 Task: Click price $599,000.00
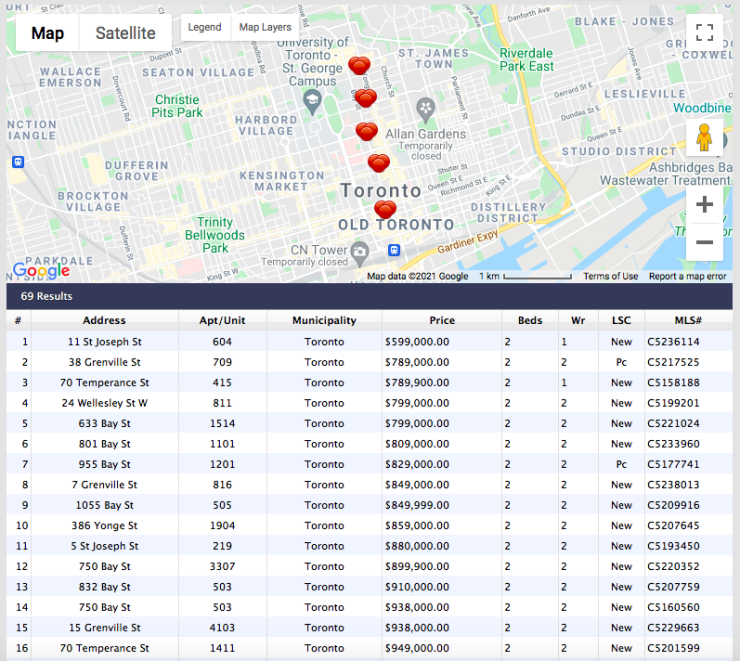(417, 342)
